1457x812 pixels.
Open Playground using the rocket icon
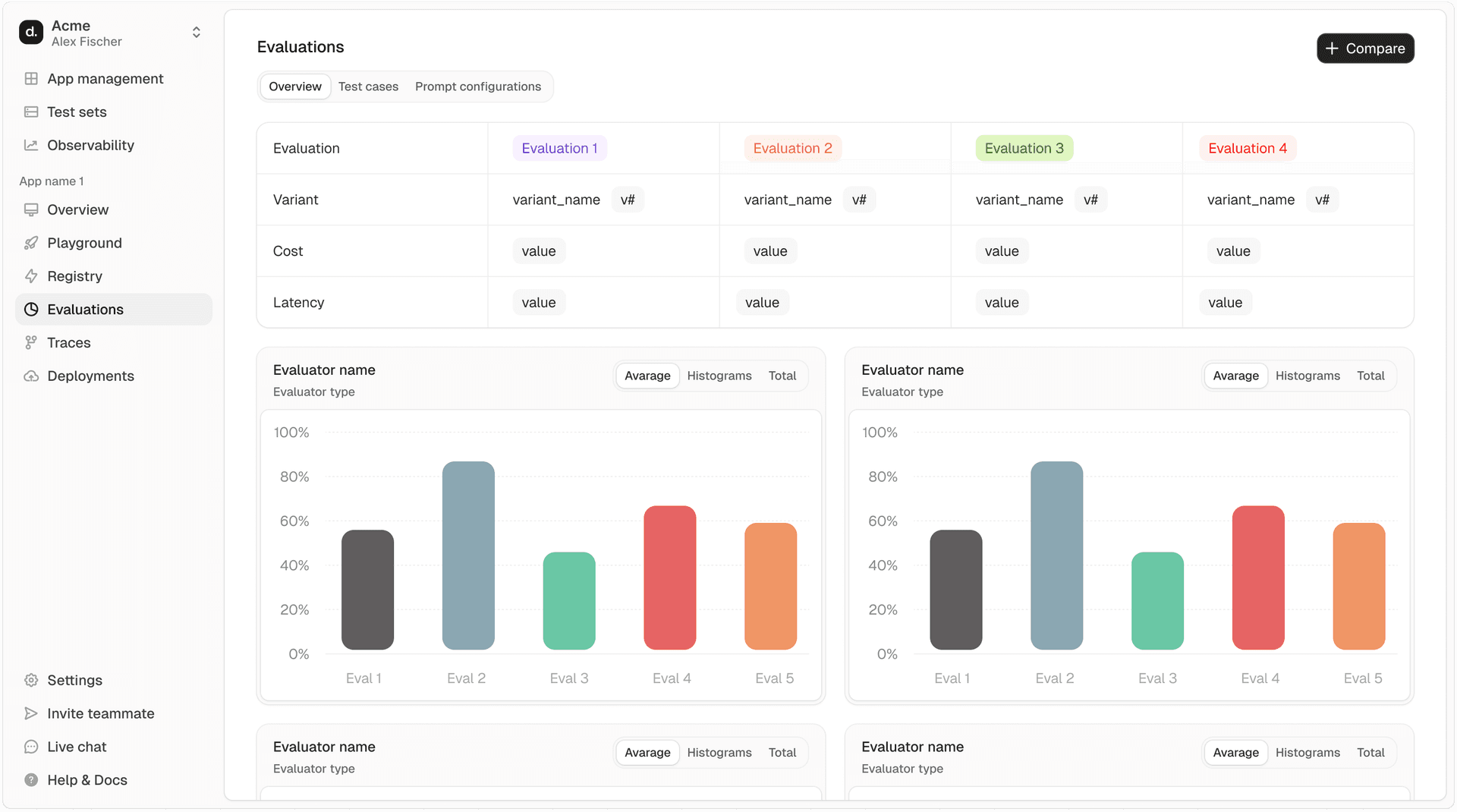point(31,243)
